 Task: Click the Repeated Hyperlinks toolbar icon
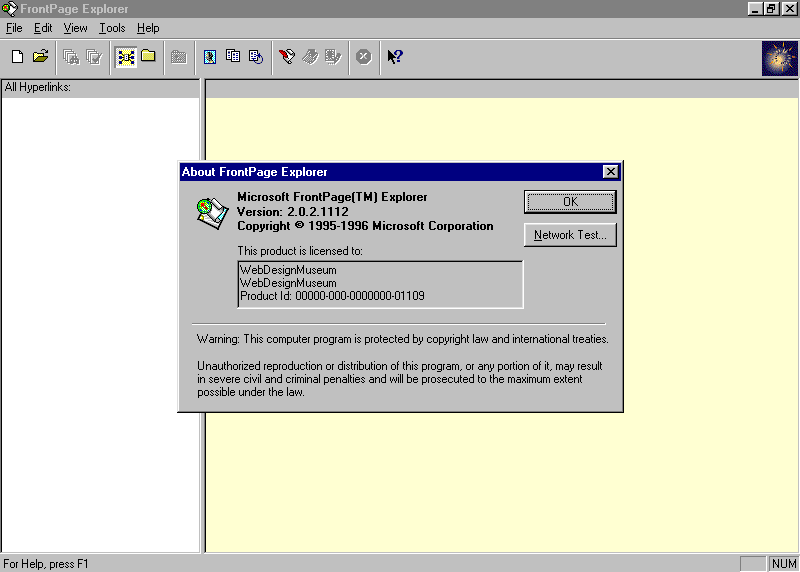(x=233, y=57)
